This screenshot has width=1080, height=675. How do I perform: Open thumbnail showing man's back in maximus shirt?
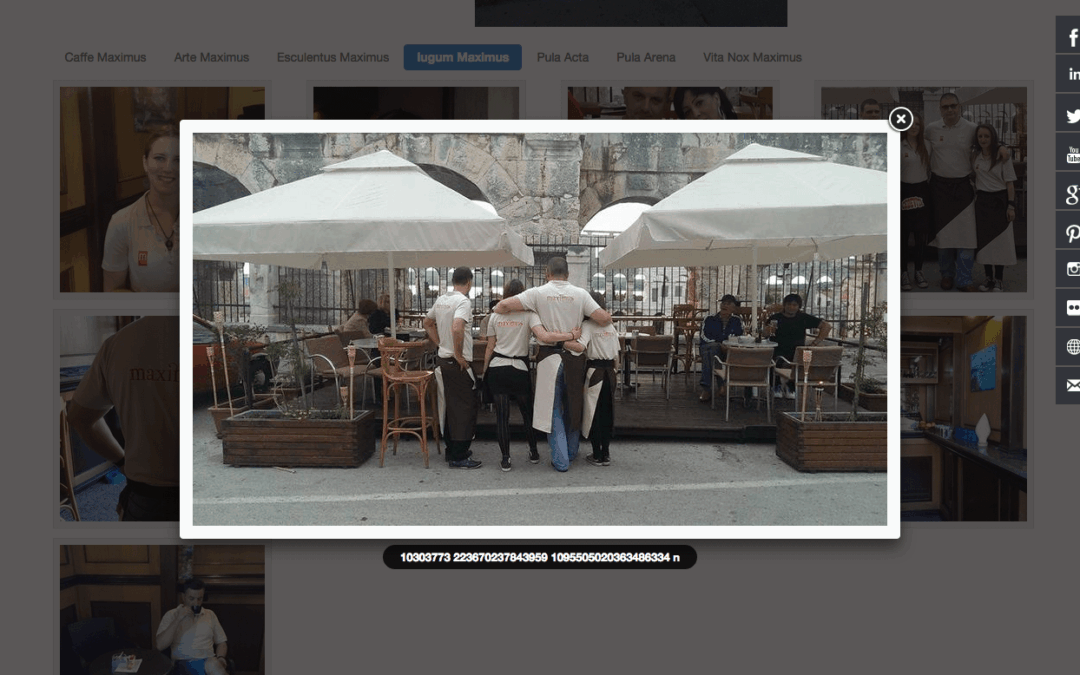(x=119, y=418)
